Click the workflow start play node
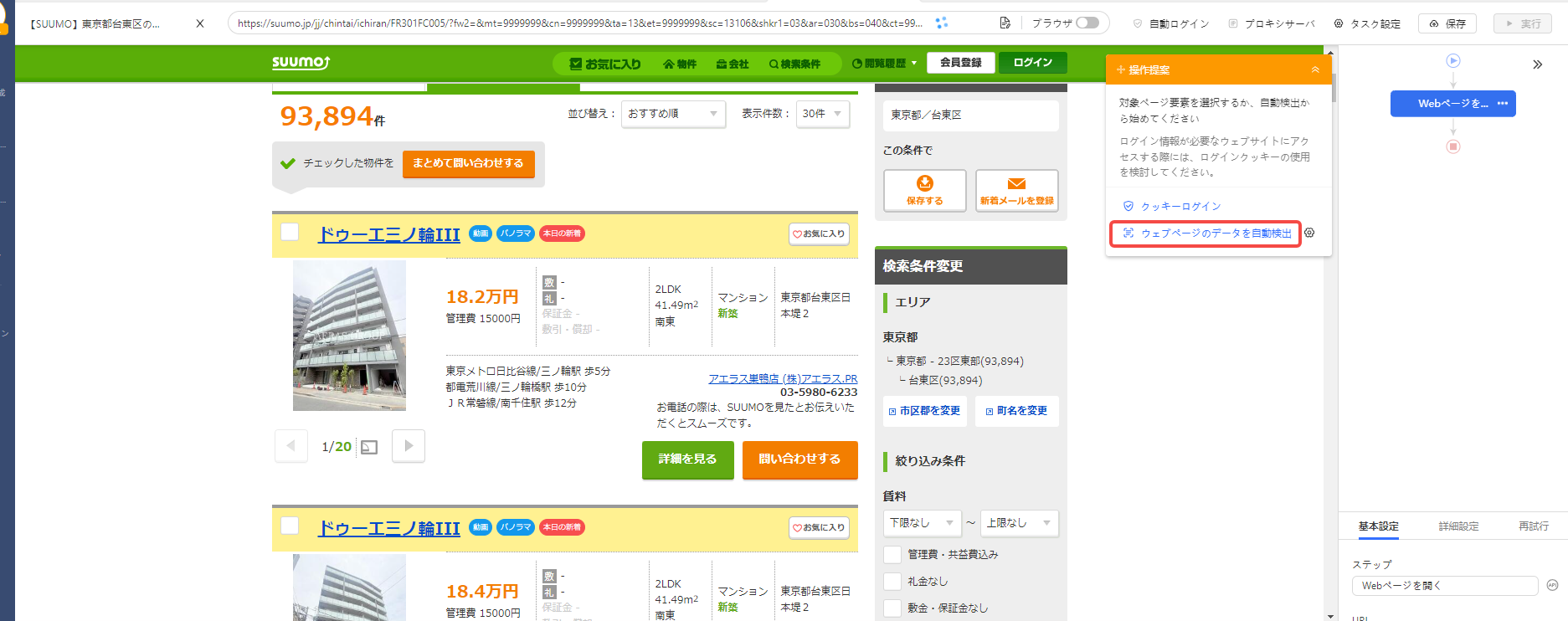The width and height of the screenshot is (1568, 621). tap(1453, 60)
